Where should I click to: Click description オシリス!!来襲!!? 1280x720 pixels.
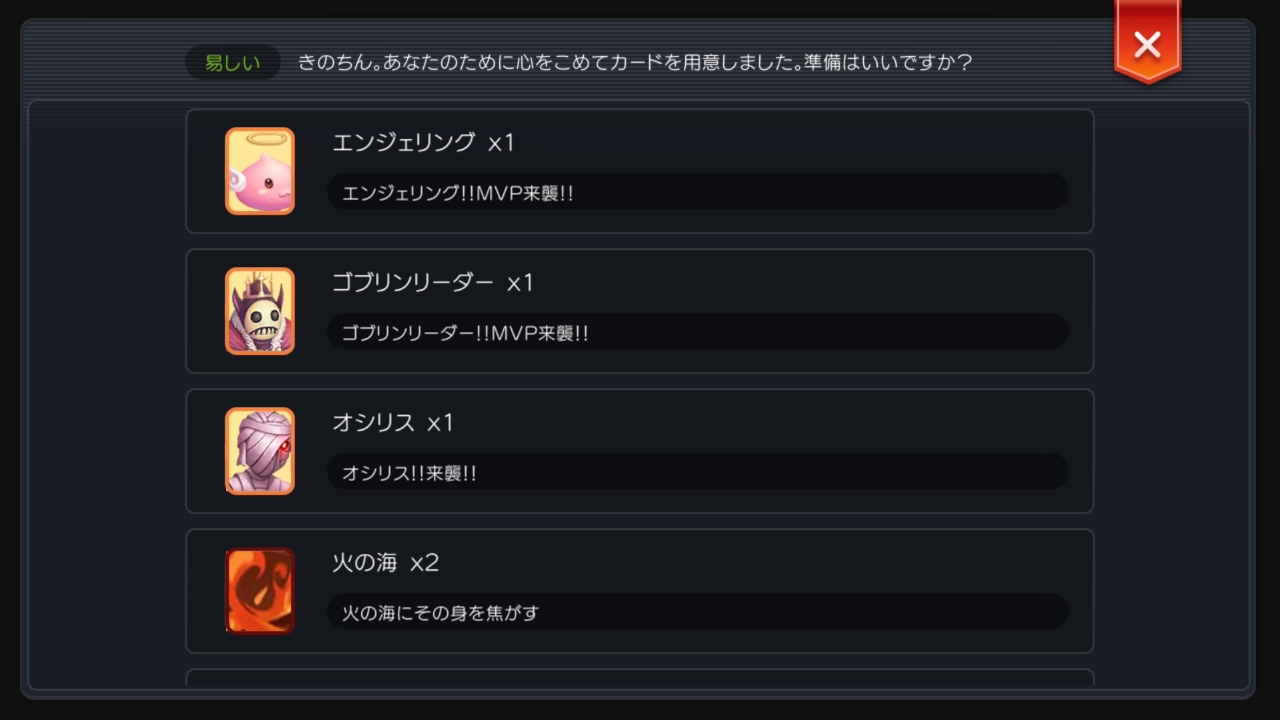(x=409, y=473)
